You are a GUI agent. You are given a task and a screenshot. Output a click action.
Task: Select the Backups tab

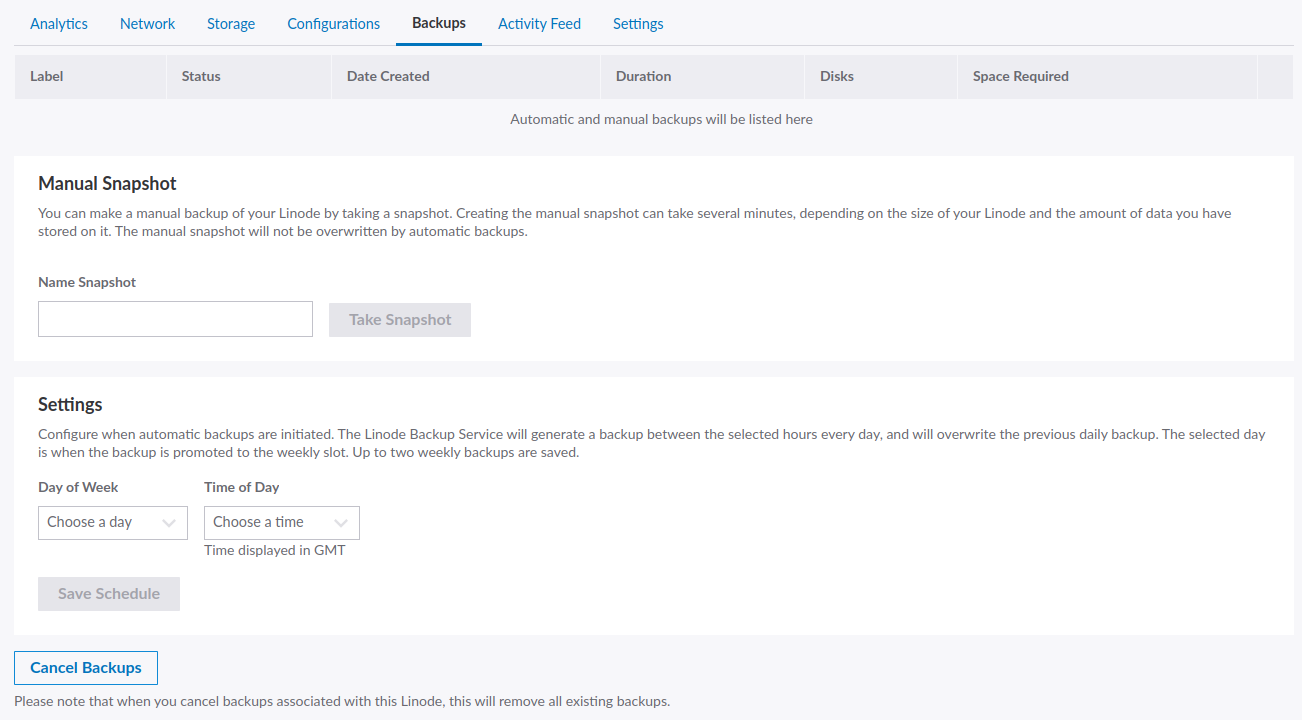pyautogui.click(x=438, y=23)
